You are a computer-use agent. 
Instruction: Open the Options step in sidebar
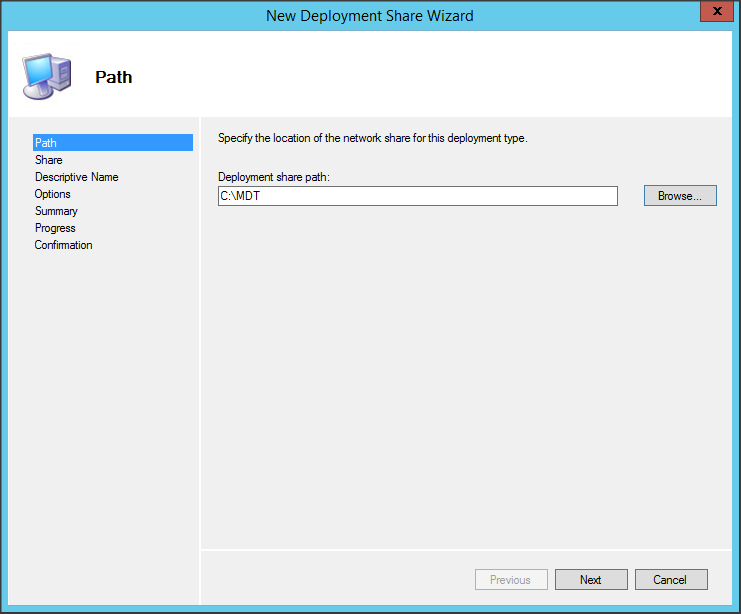pyautogui.click(x=53, y=194)
